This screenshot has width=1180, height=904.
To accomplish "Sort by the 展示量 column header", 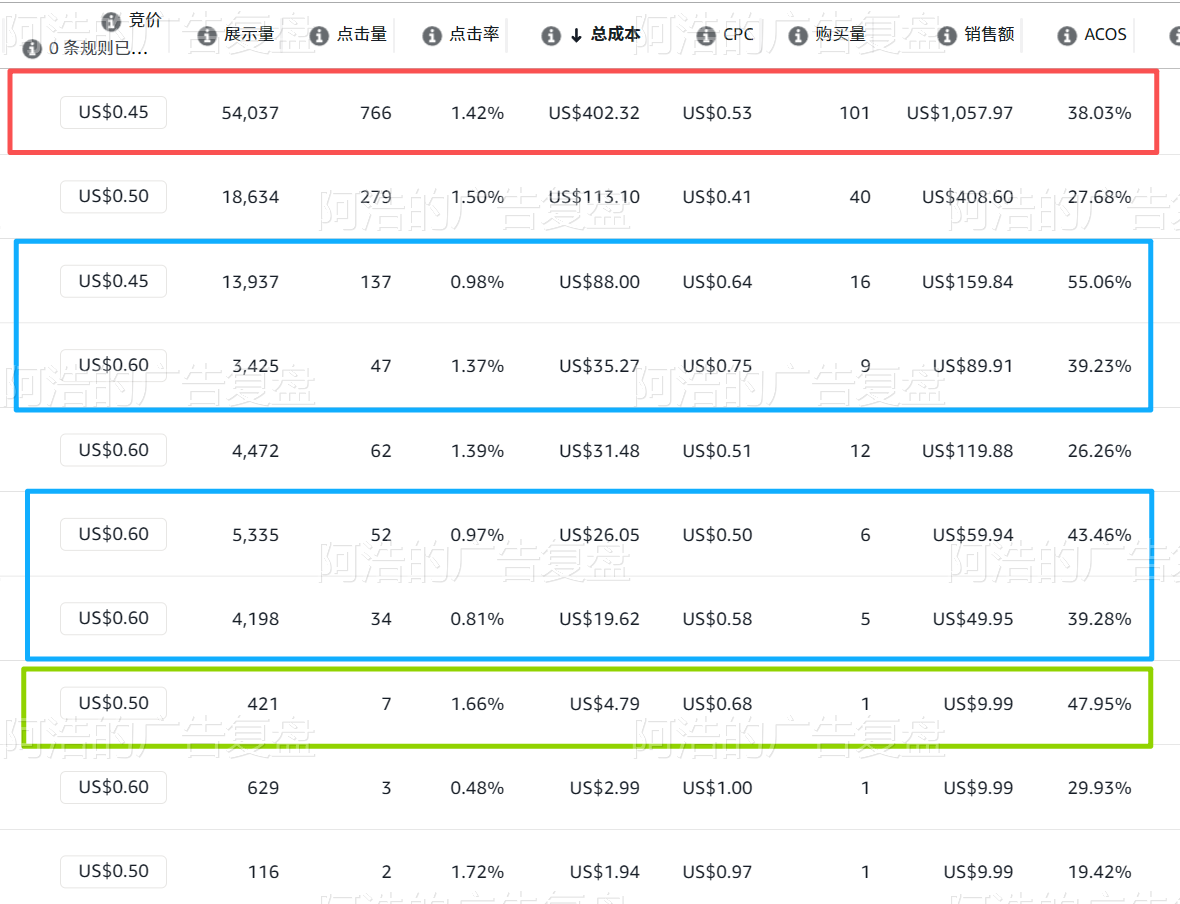I will [x=249, y=35].
